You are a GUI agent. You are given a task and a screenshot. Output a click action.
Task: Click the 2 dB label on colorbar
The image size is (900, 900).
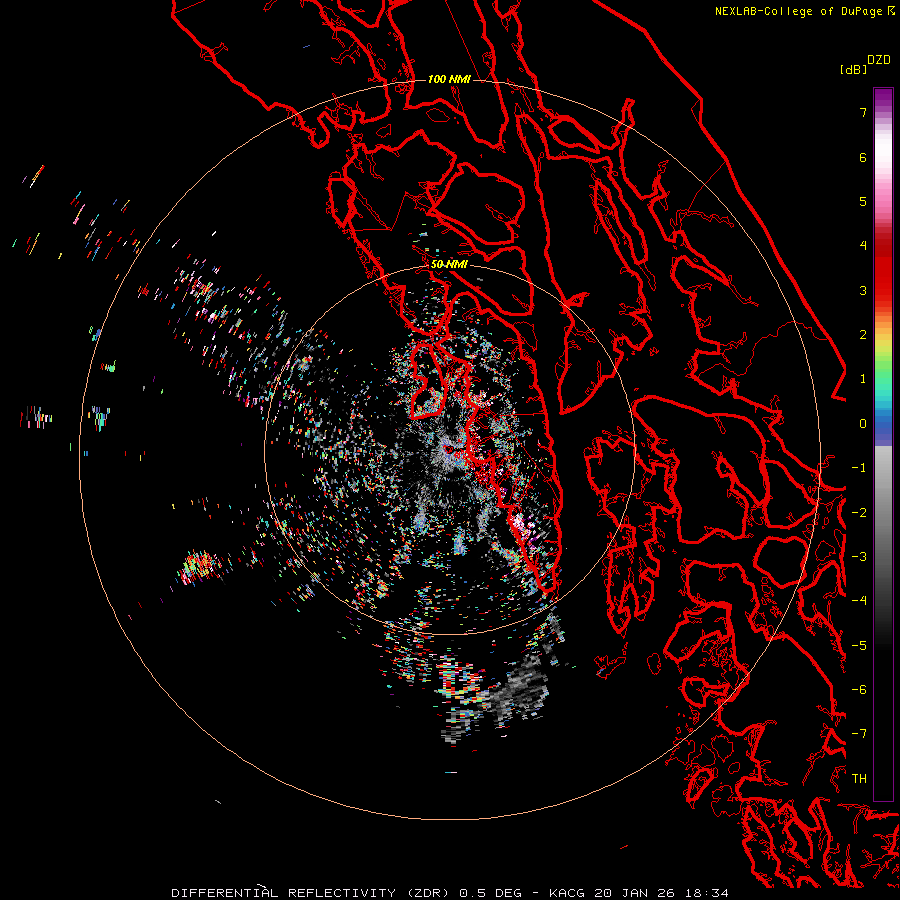[863, 335]
